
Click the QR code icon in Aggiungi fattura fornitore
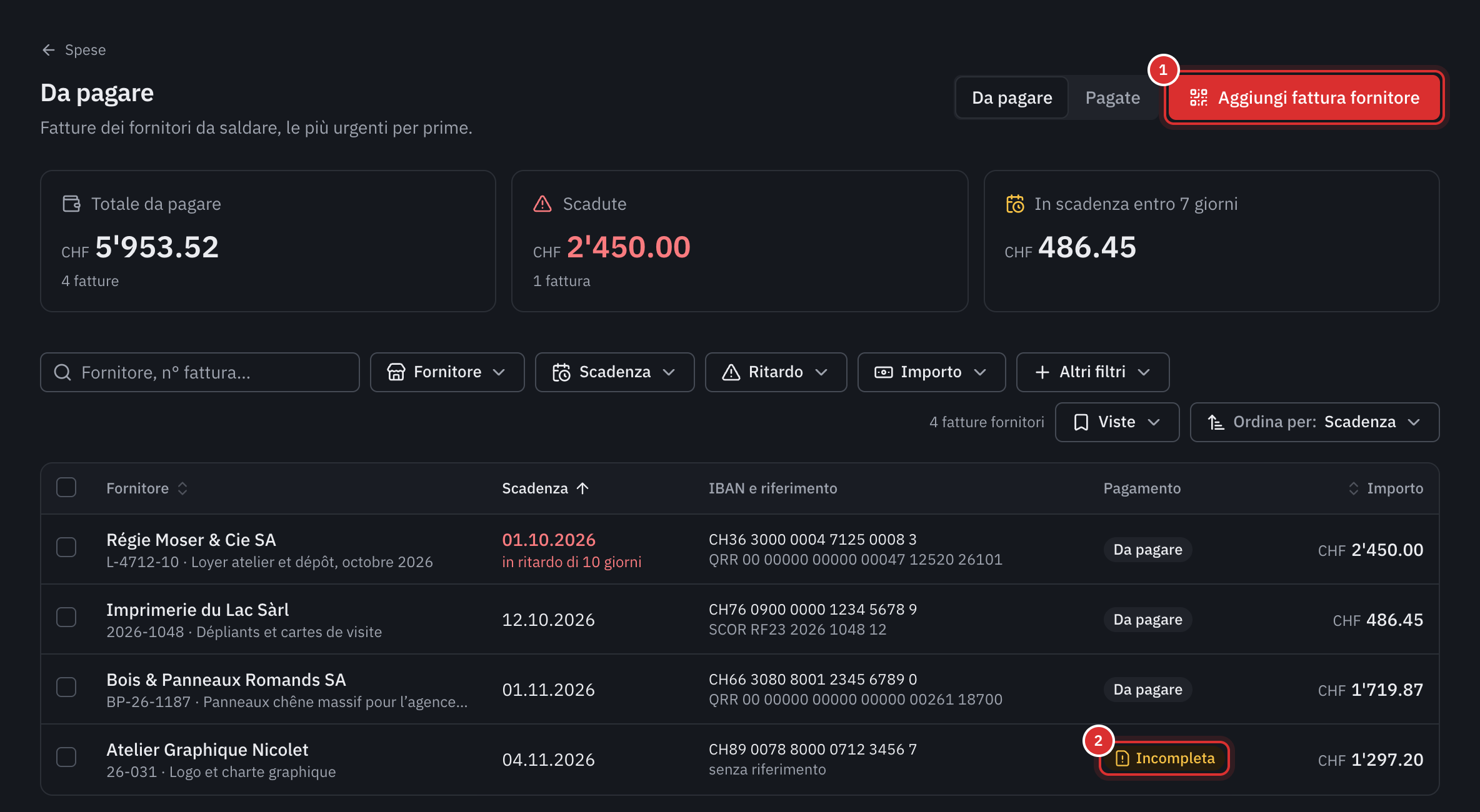[x=1198, y=97]
